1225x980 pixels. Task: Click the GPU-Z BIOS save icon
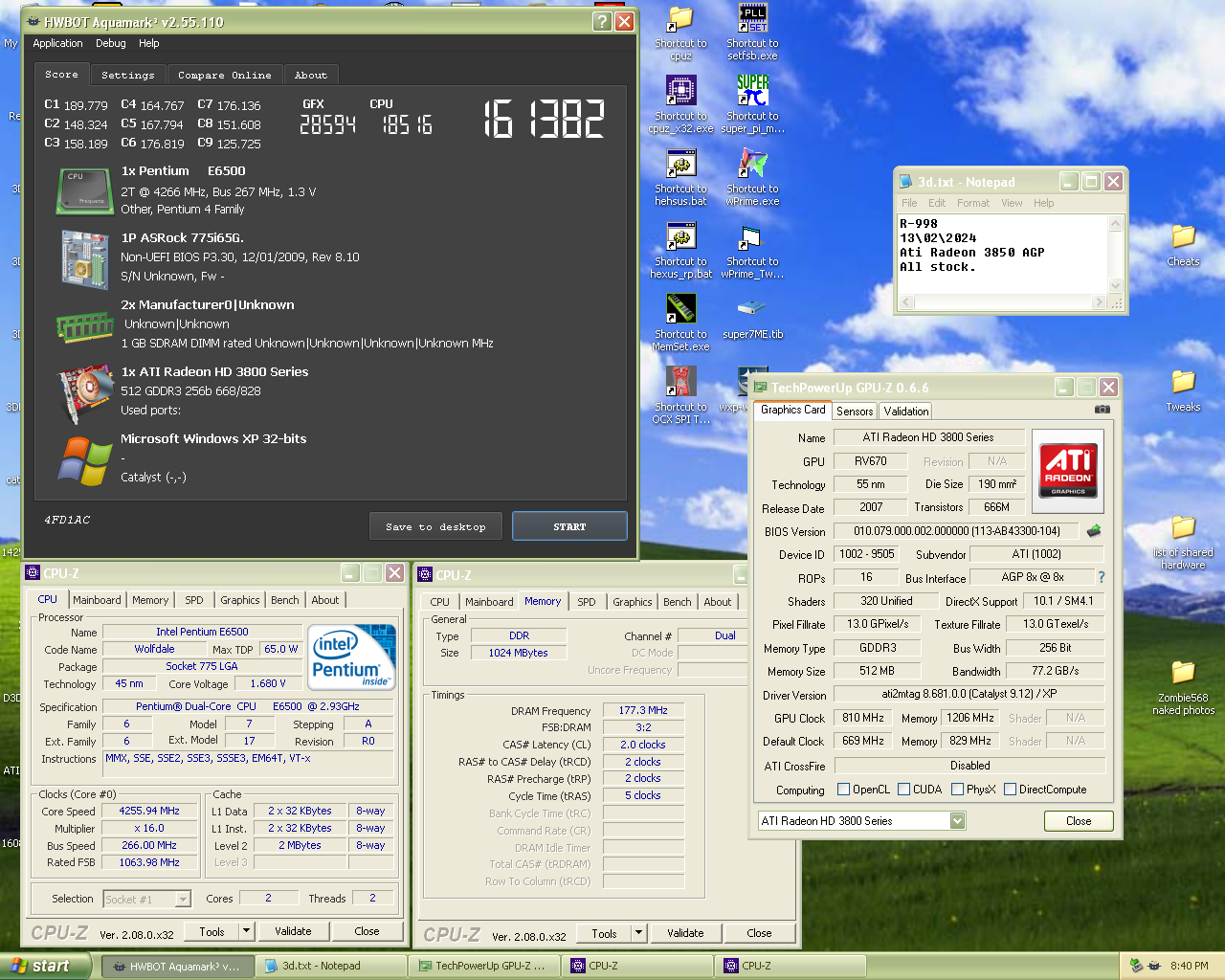(1094, 530)
